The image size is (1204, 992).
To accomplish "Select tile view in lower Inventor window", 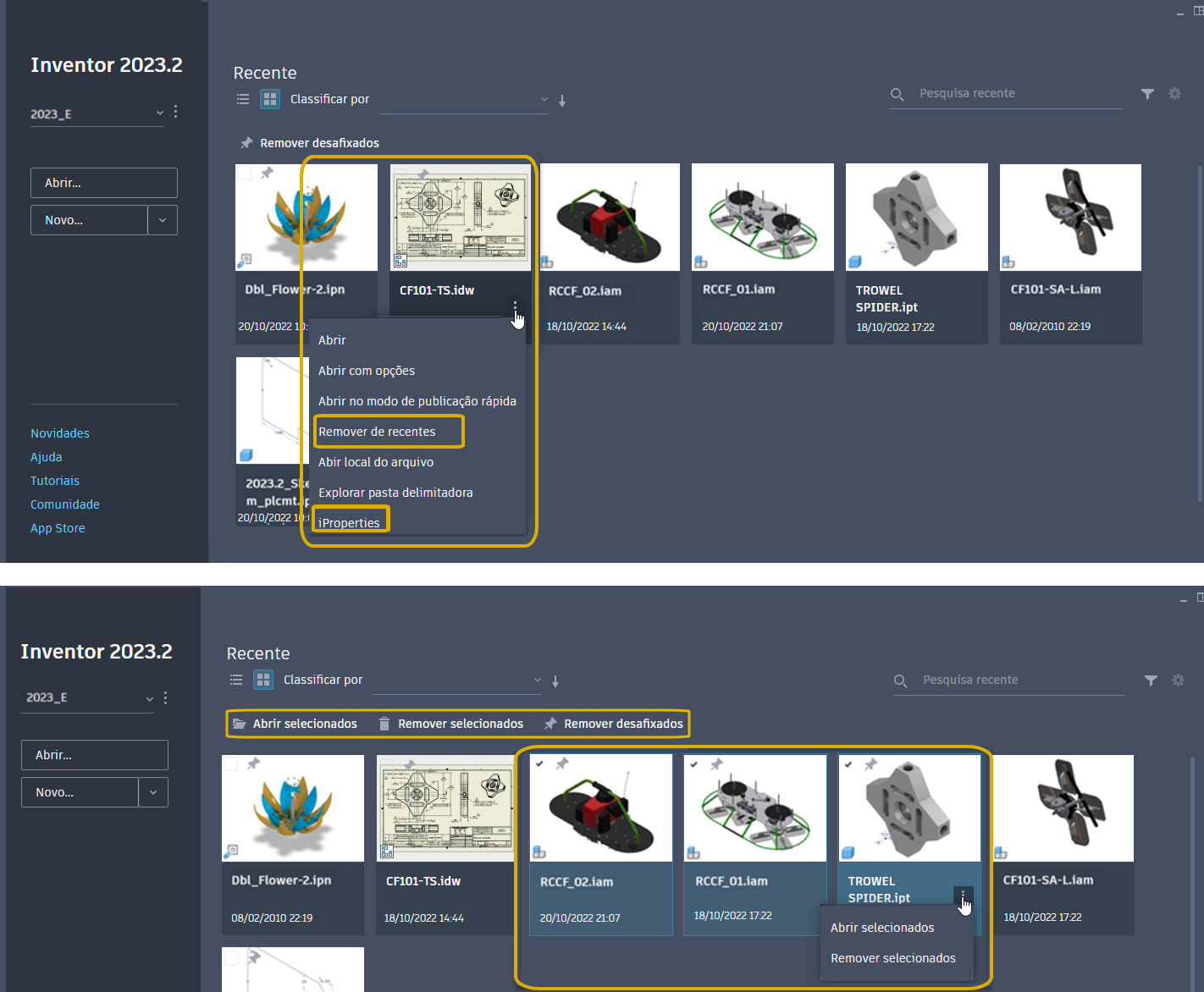I will 263,680.
